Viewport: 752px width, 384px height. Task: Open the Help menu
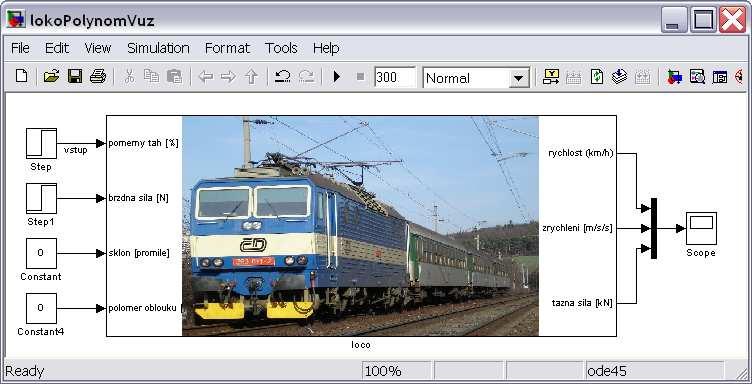tap(326, 48)
